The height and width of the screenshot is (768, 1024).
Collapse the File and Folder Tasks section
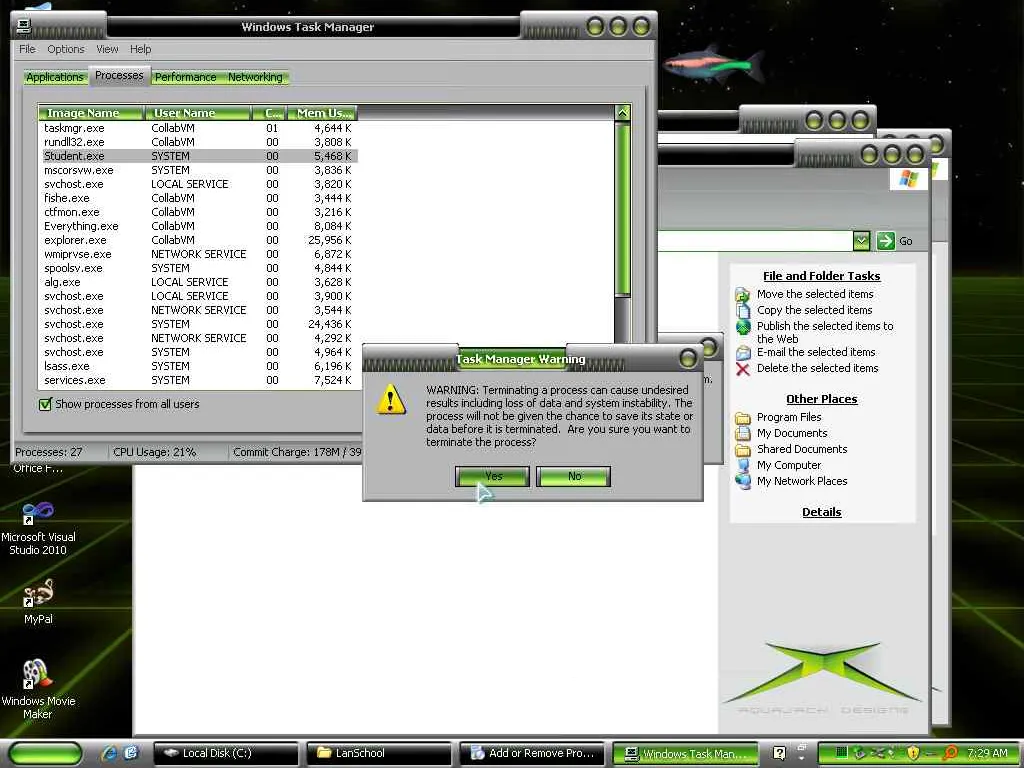tap(821, 276)
